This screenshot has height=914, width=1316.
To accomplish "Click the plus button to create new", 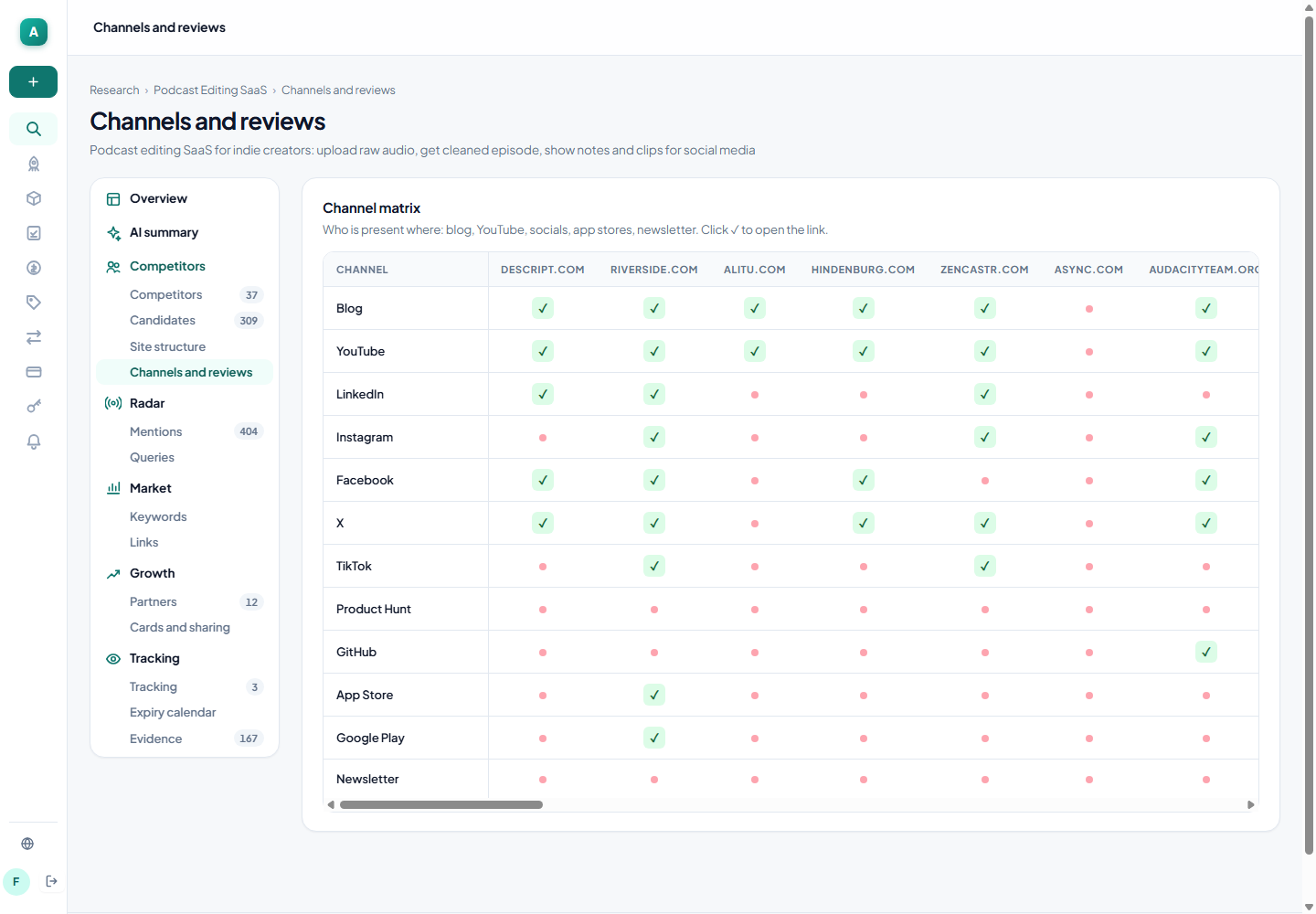I will pyautogui.click(x=33, y=81).
